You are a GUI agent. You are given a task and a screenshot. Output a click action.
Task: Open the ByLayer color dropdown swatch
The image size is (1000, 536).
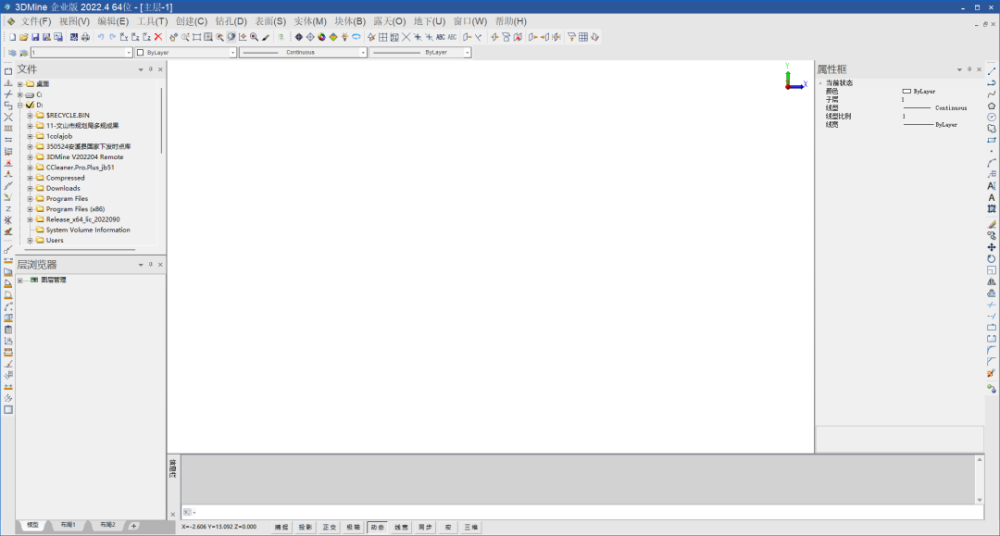[x=184, y=52]
